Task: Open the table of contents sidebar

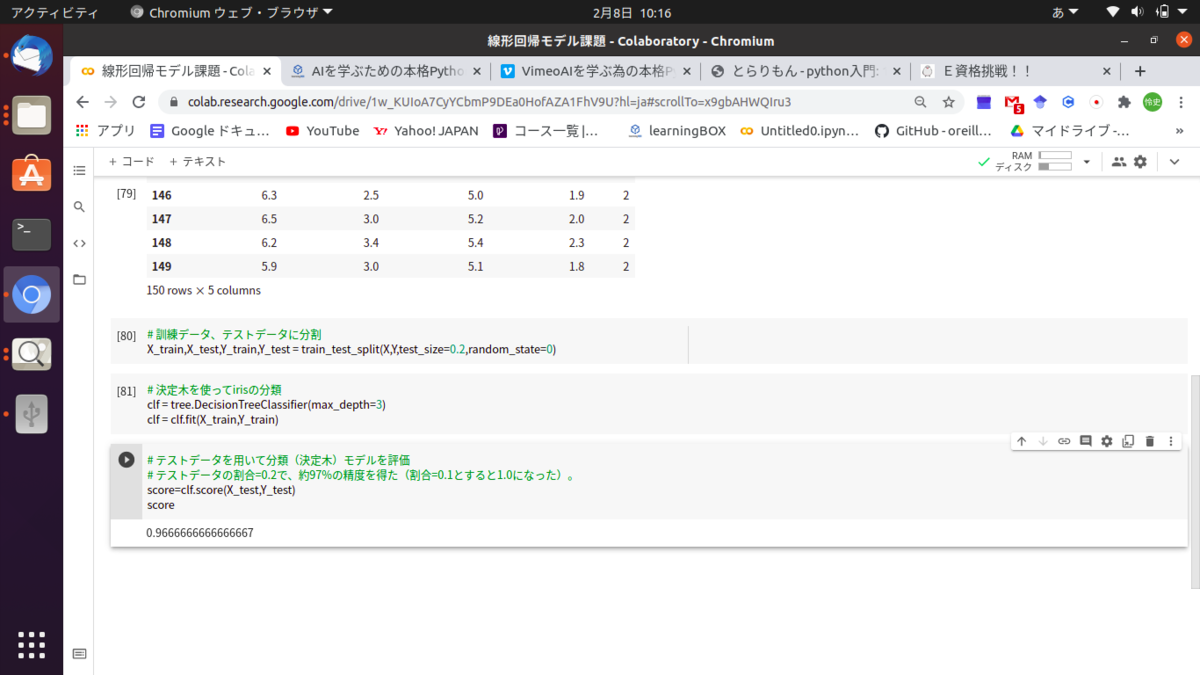Action: (80, 171)
